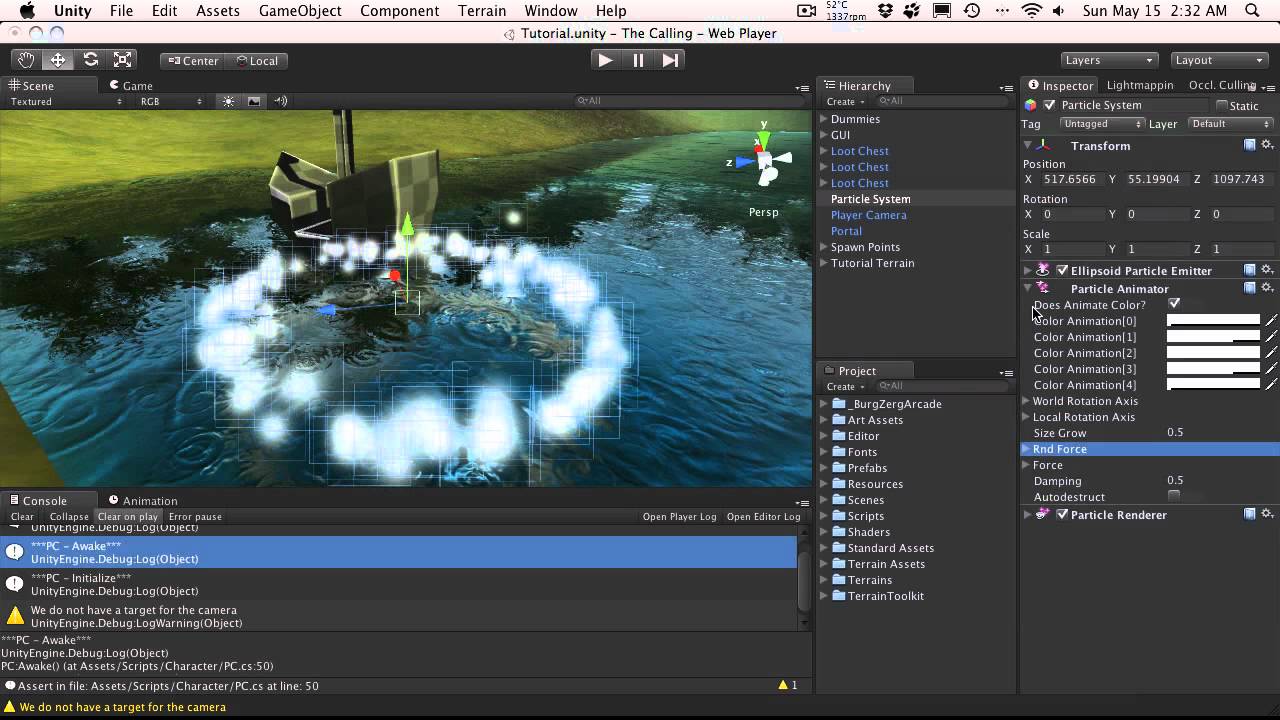Switch to the Animation tab

[x=143, y=501]
